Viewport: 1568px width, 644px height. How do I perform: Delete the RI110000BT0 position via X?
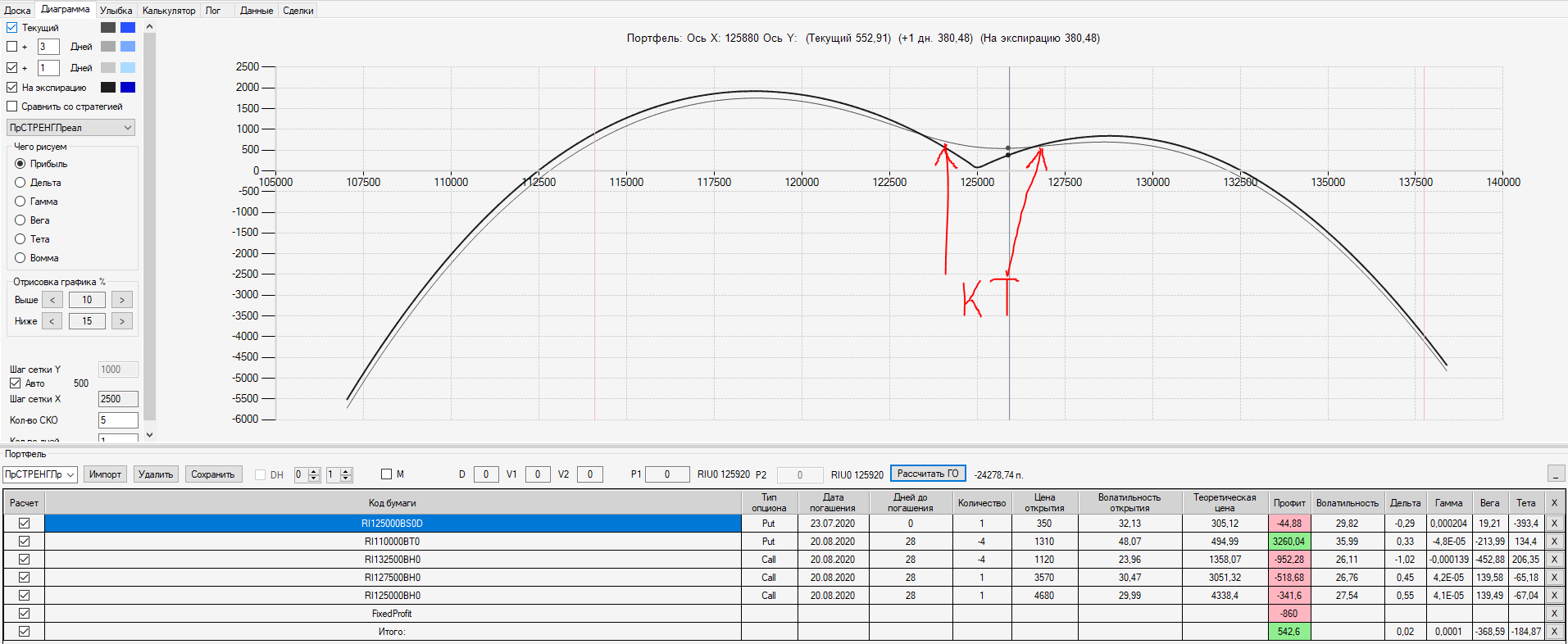coord(1554,542)
